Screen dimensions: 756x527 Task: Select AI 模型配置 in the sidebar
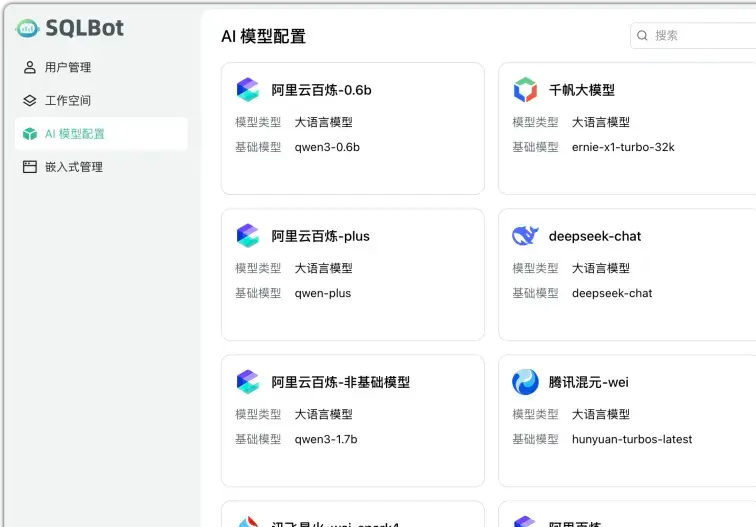pos(101,134)
